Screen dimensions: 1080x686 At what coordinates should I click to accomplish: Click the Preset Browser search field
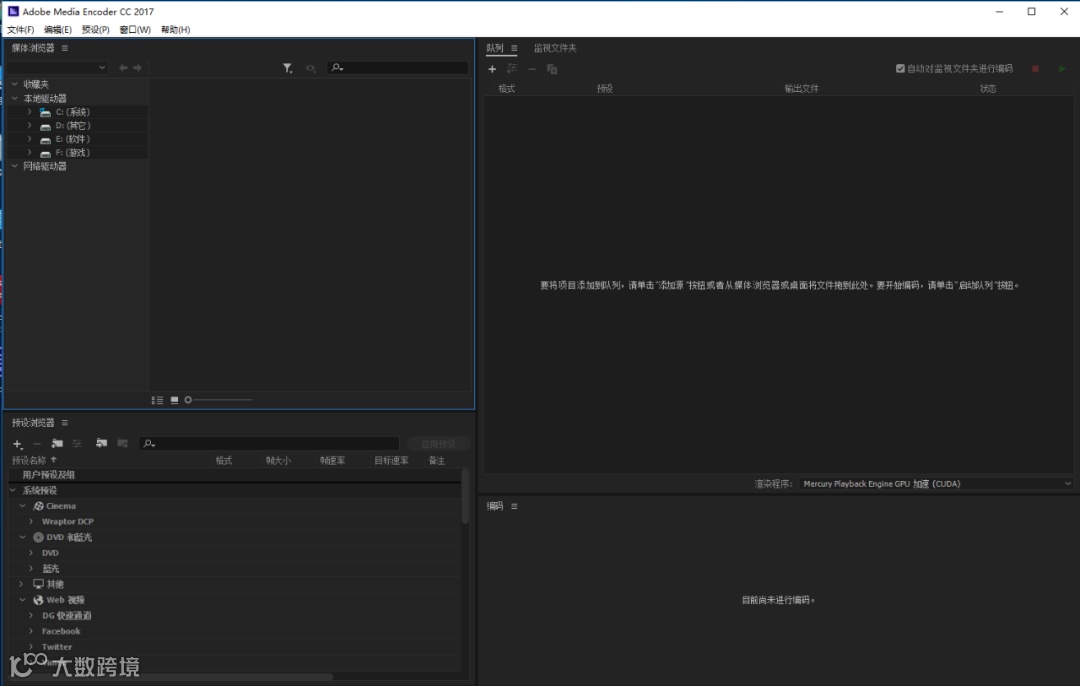(269, 444)
